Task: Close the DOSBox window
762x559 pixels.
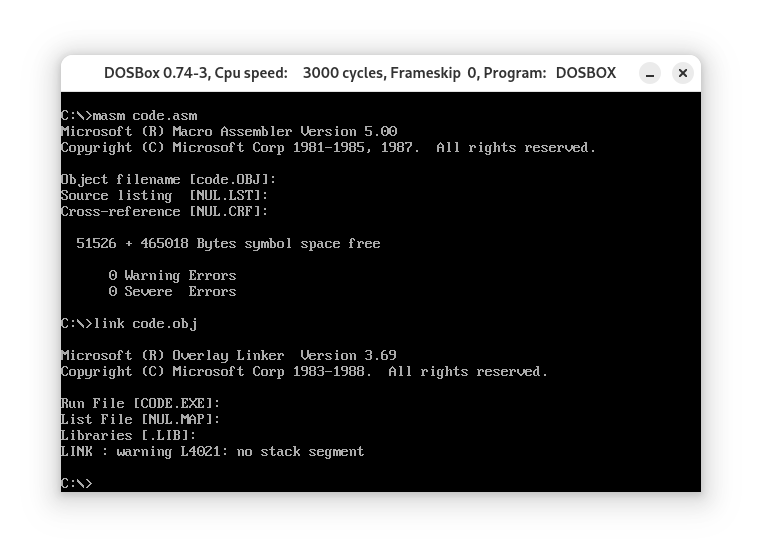Action: (683, 73)
